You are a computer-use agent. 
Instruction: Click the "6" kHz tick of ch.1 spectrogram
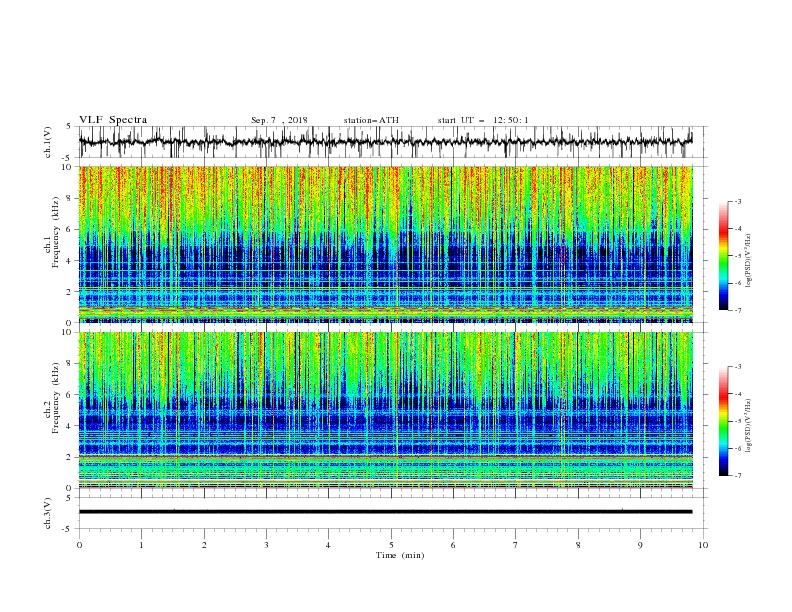click(69, 229)
